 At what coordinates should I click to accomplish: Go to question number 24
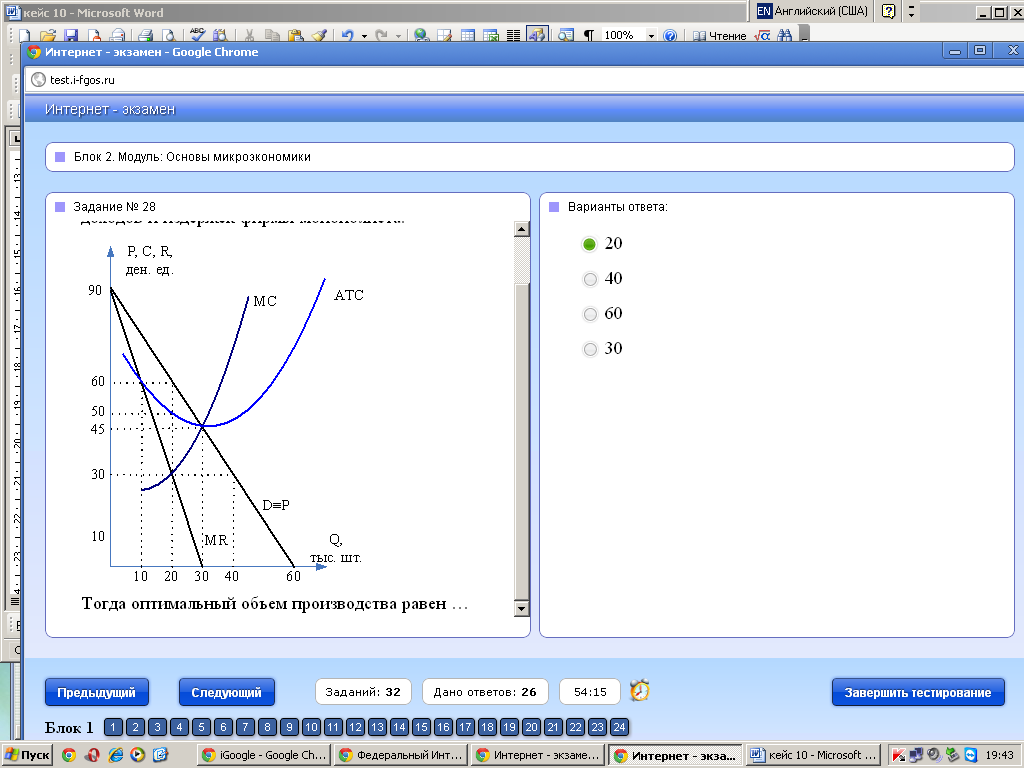coord(619,727)
